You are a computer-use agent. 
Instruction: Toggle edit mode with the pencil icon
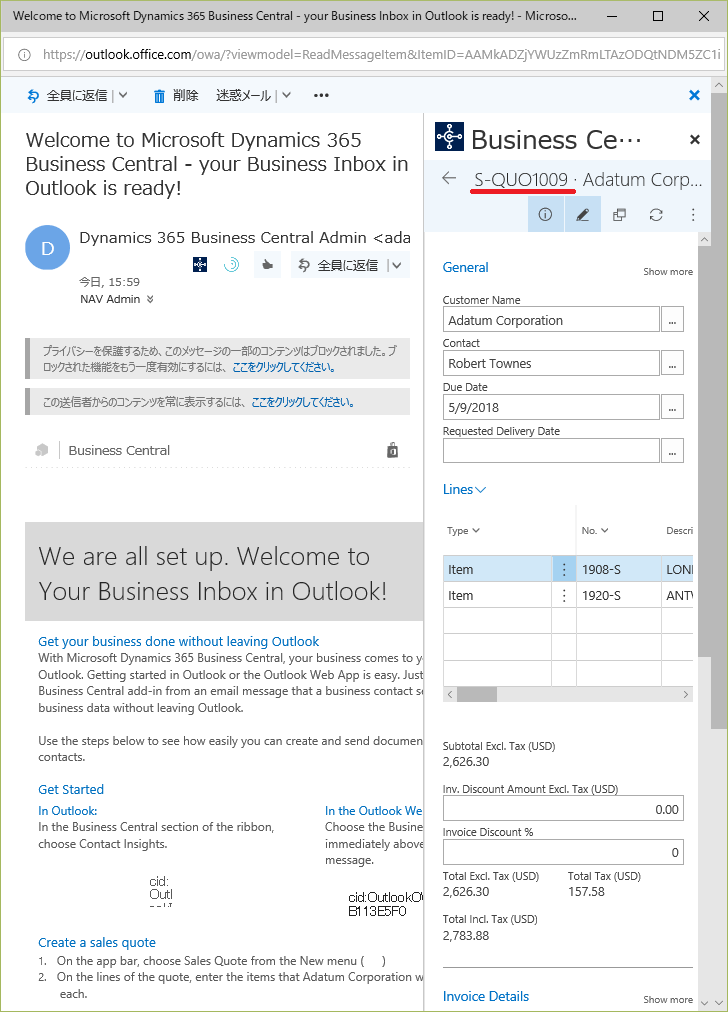(583, 214)
